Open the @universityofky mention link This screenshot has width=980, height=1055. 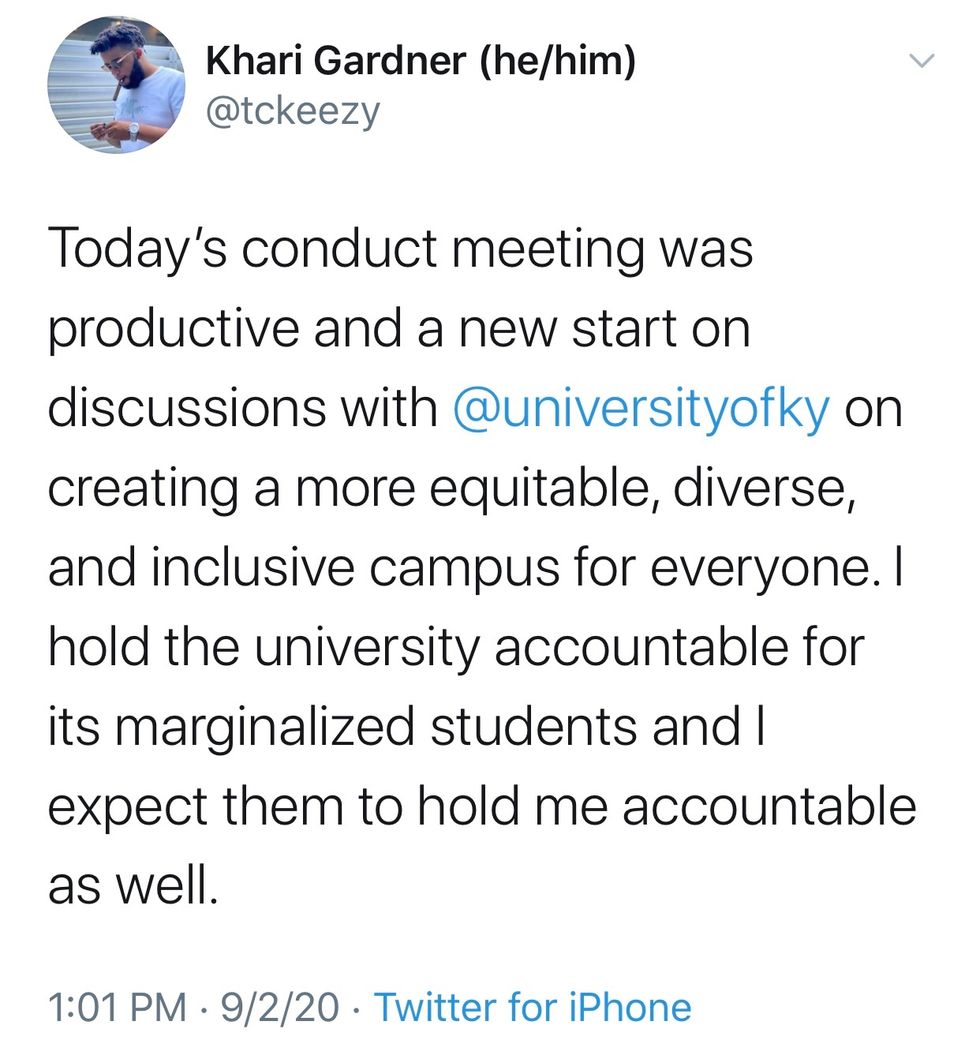pyautogui.click(x=641, y=410)
